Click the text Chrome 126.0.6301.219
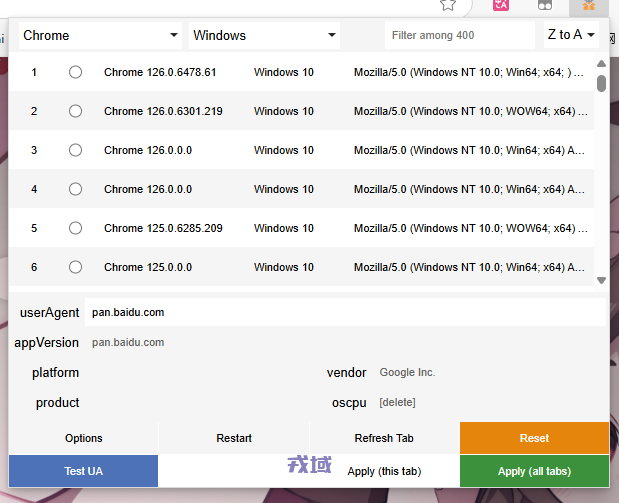Screen dimensions: 619x503 pos(163,111)
